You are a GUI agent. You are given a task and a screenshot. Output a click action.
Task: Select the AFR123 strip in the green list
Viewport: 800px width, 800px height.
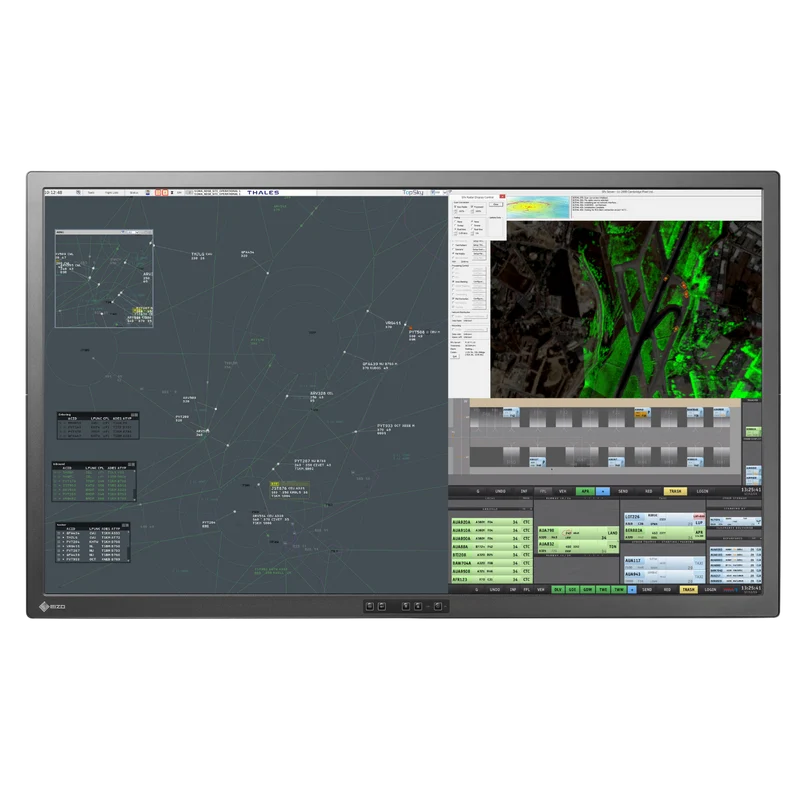tap(492, 580)
